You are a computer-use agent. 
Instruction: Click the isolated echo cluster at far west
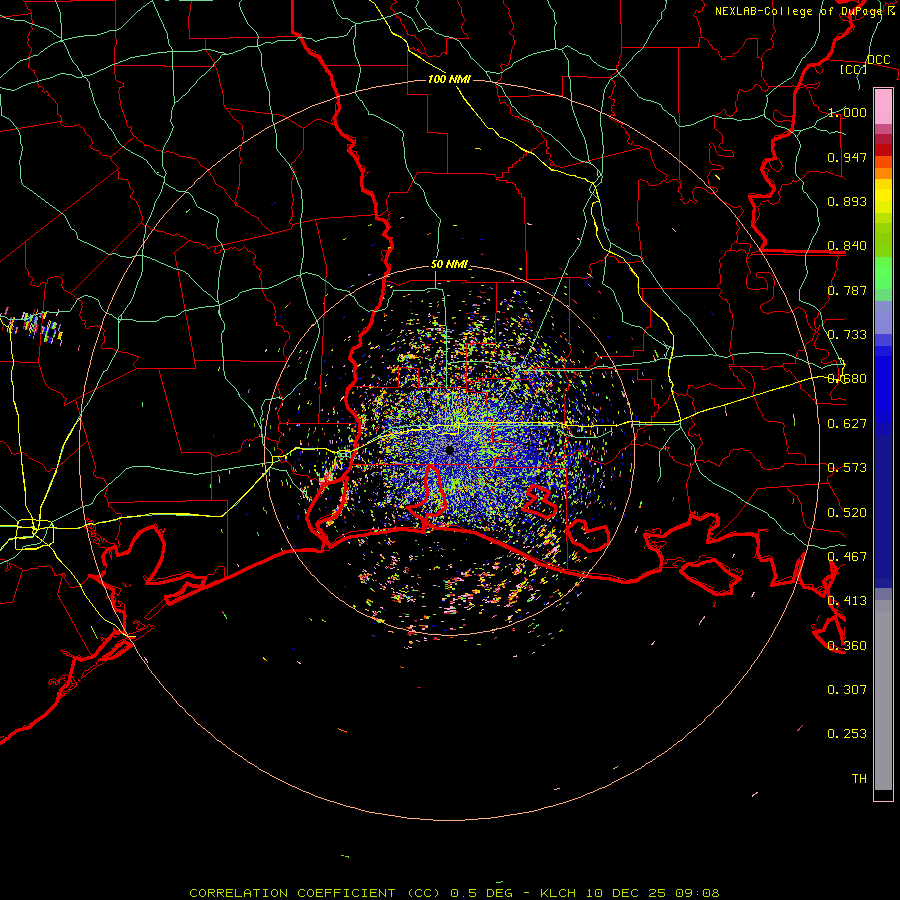tap(34, 327)
